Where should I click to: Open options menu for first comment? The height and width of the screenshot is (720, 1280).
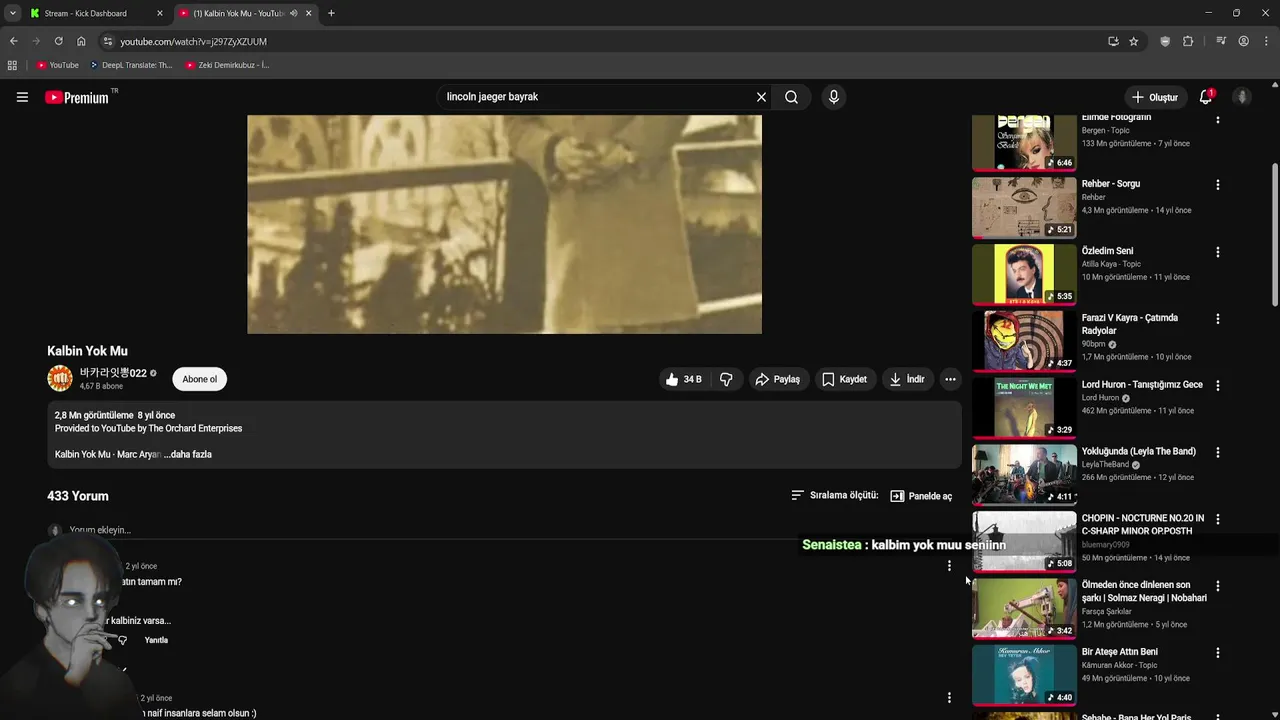[949, 566]
